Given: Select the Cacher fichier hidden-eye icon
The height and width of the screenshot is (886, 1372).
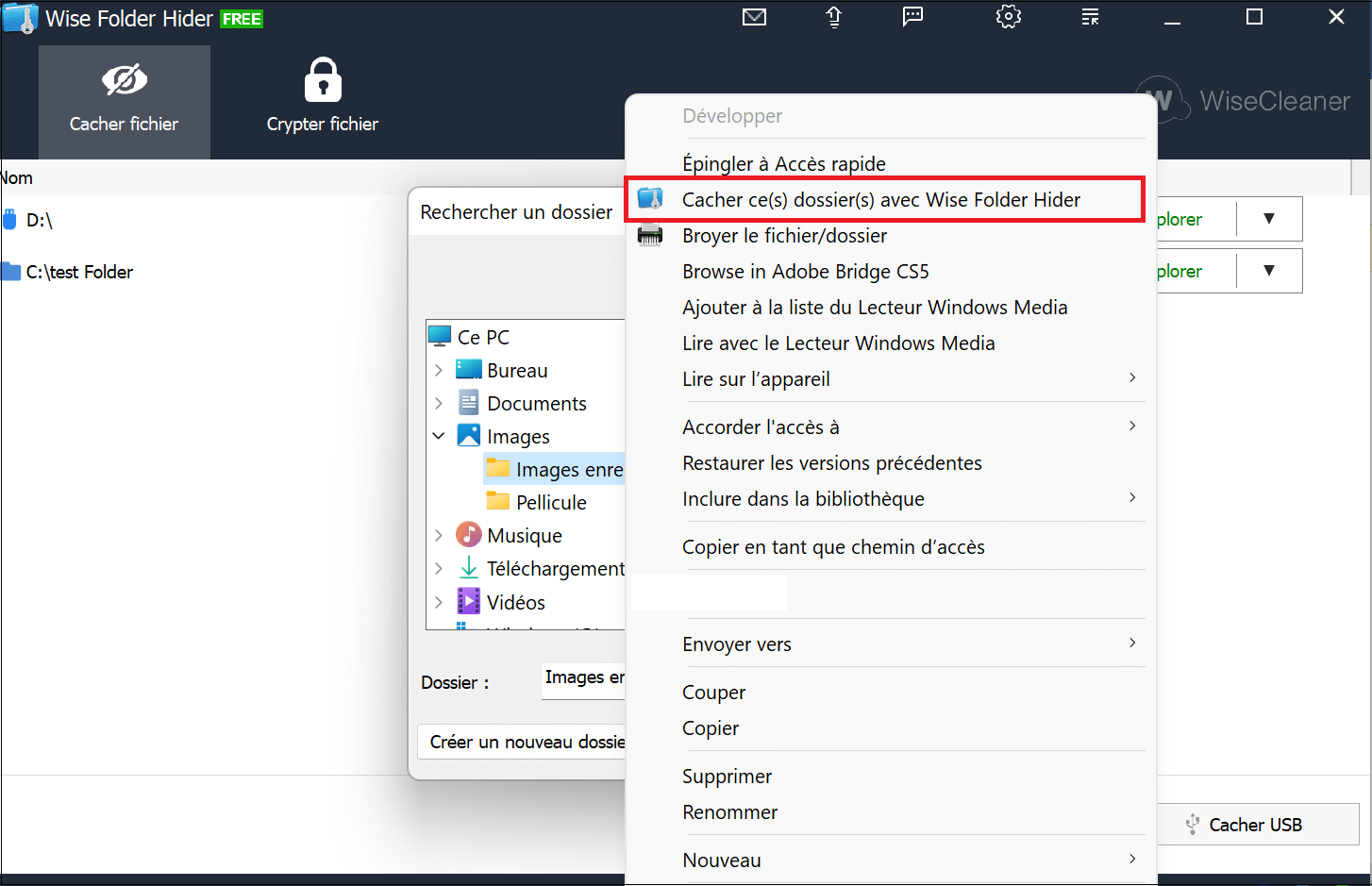Looking at the screenshot, I should tap(124, 79).
